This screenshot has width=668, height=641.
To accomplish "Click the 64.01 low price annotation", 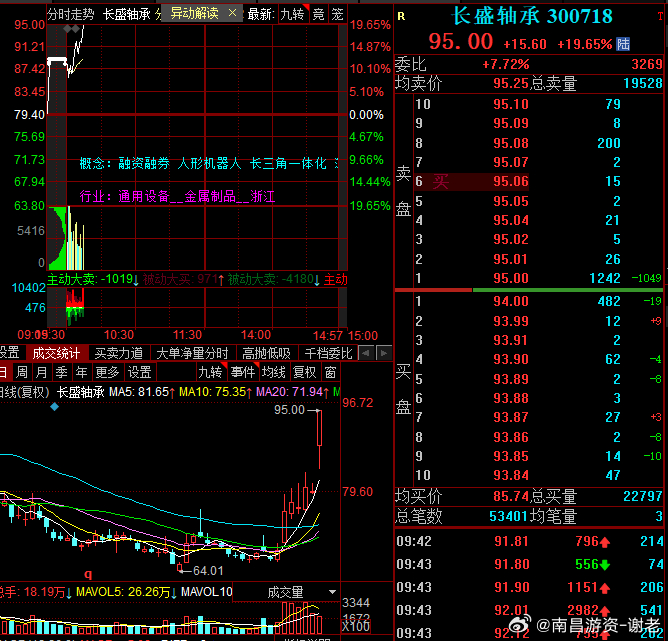I will (207, 570).
